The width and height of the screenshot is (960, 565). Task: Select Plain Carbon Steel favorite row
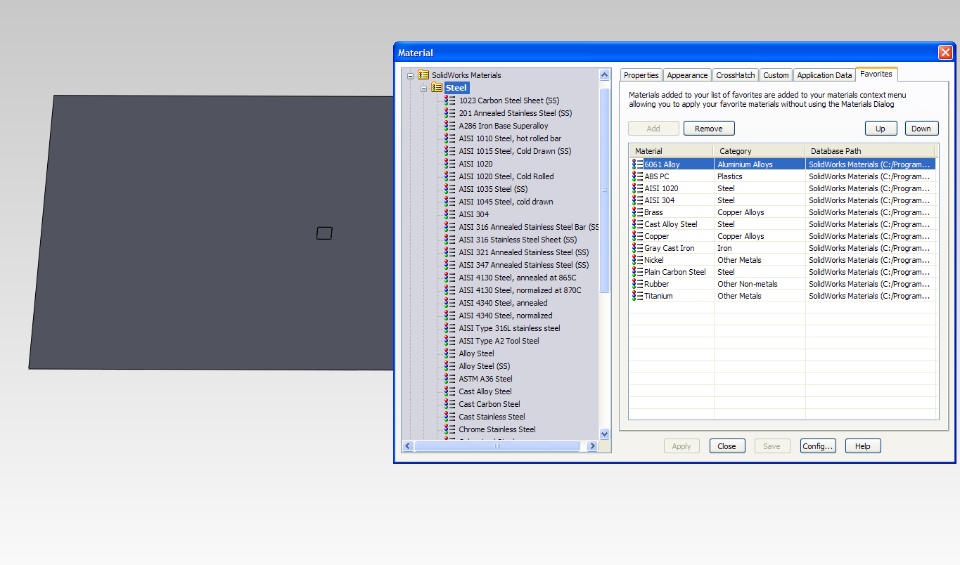pos(782,272)
